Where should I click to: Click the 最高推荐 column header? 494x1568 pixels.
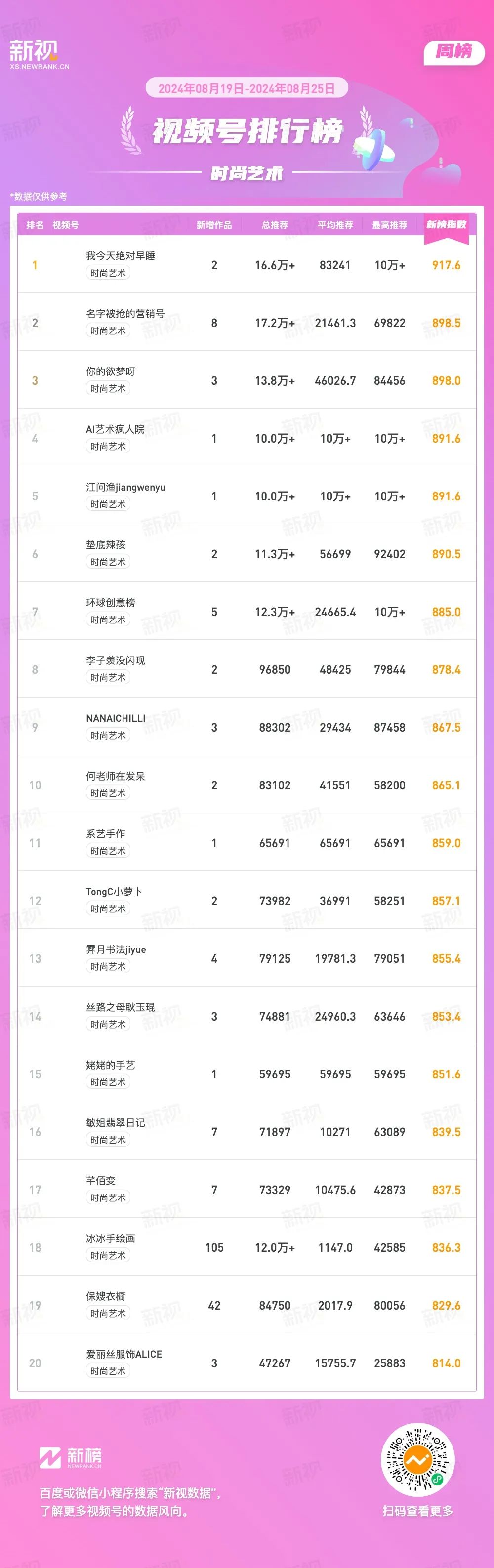(x=389, y=225)
